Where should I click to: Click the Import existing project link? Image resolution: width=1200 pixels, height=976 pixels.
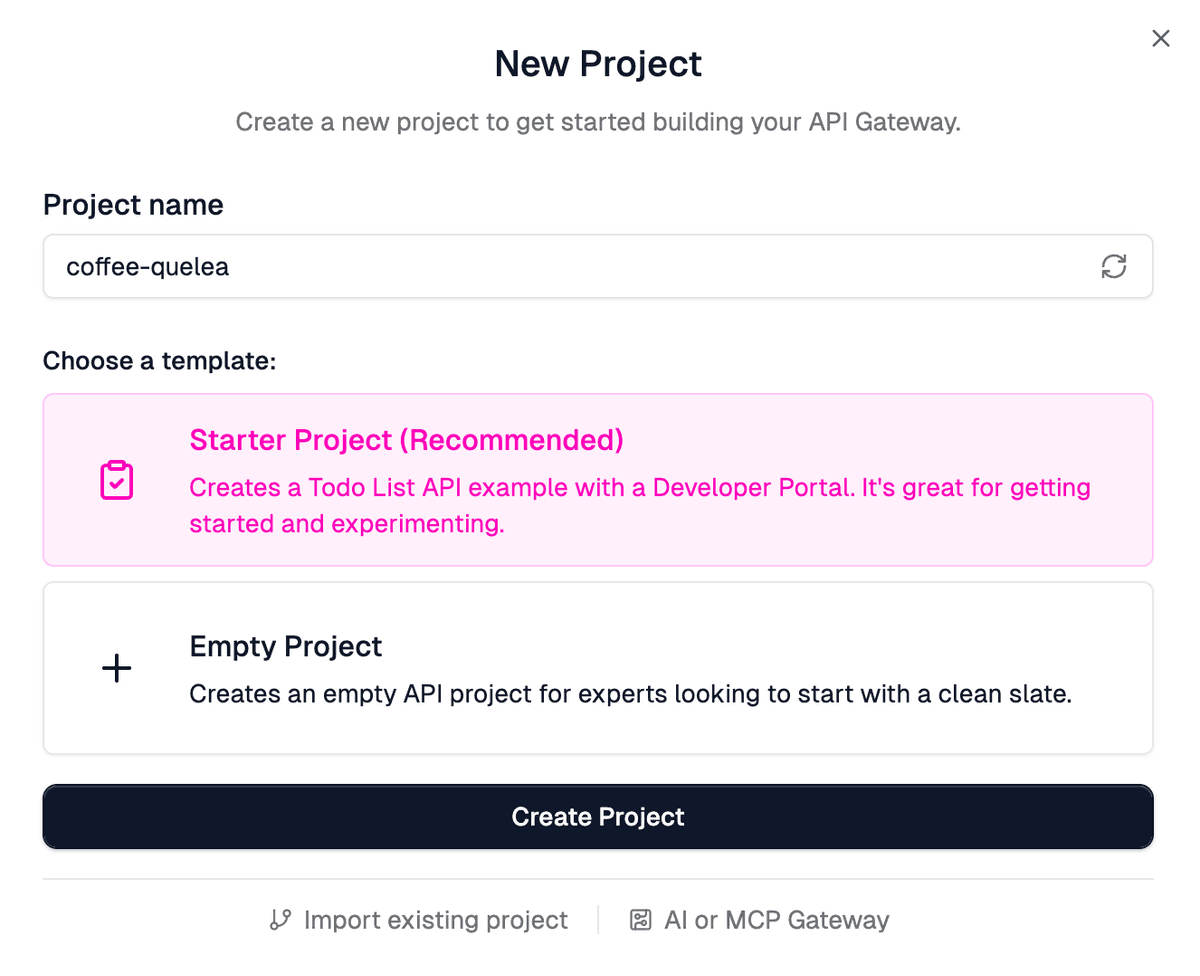tap(436, 919)
